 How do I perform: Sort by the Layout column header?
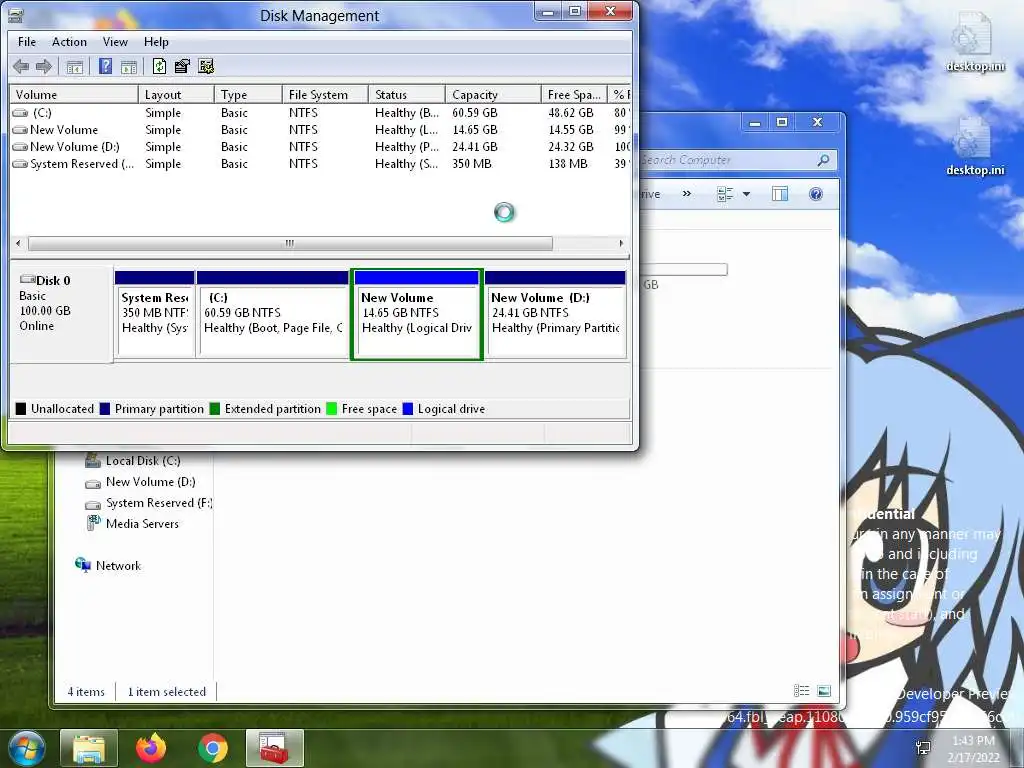pos(176,95)
